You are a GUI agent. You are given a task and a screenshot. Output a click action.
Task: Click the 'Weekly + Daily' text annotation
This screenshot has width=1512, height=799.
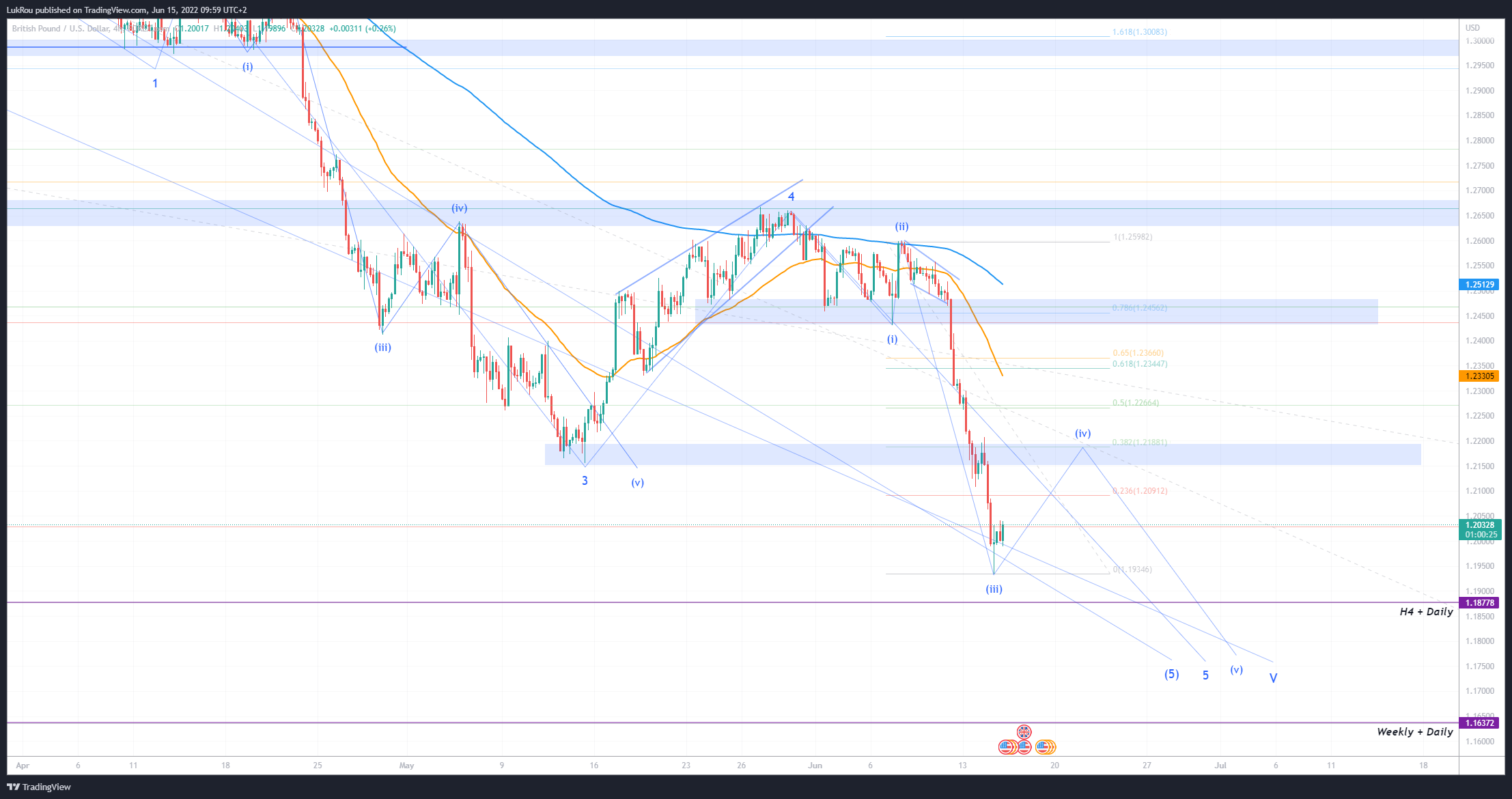click(1414, 732)
